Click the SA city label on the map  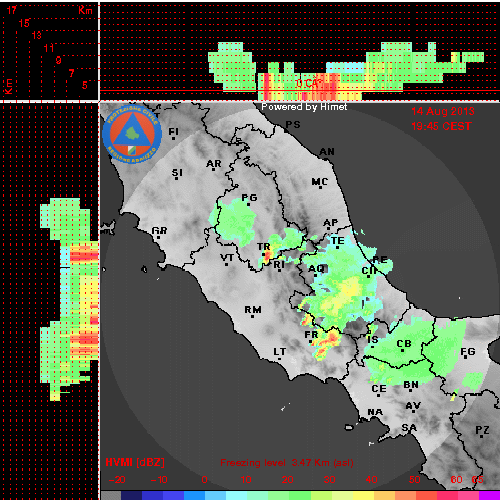click(409, 427)
